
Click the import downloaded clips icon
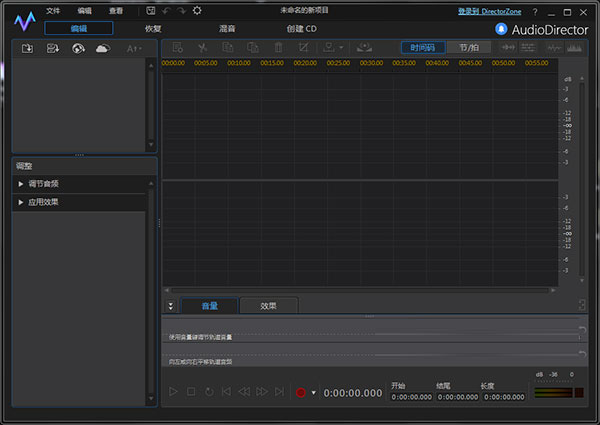[53, 49]
